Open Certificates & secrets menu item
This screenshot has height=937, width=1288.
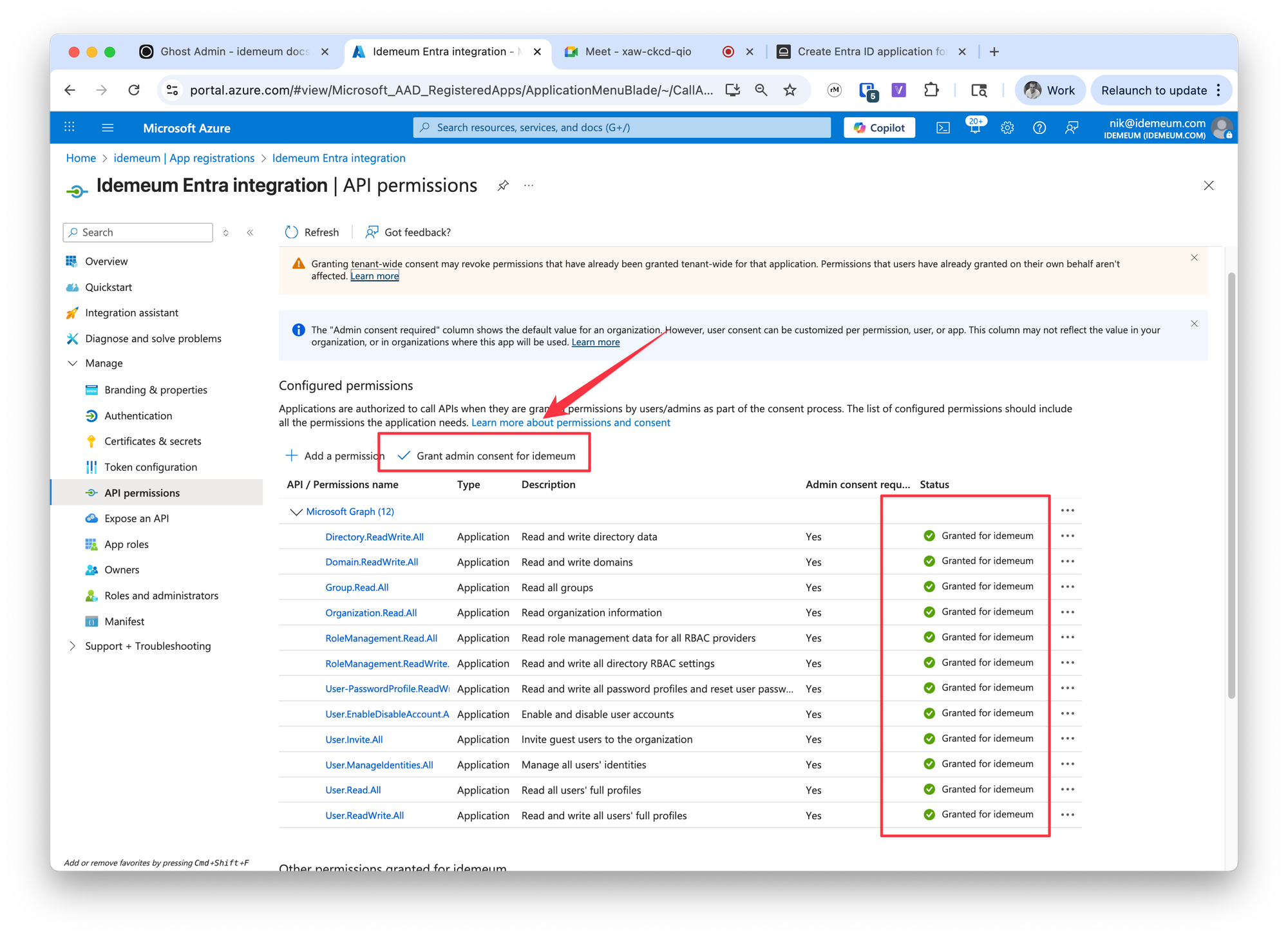pyautogui.click(x=153, y=441)
